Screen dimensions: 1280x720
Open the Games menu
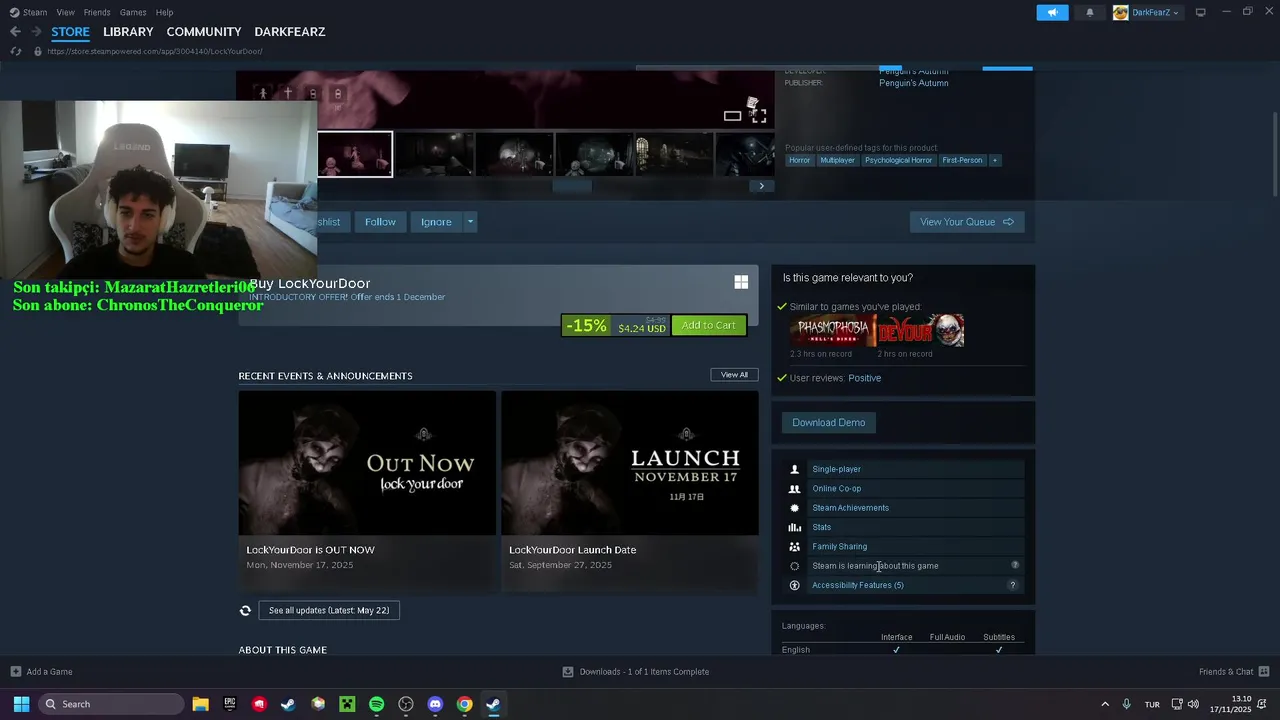(133, 12)
